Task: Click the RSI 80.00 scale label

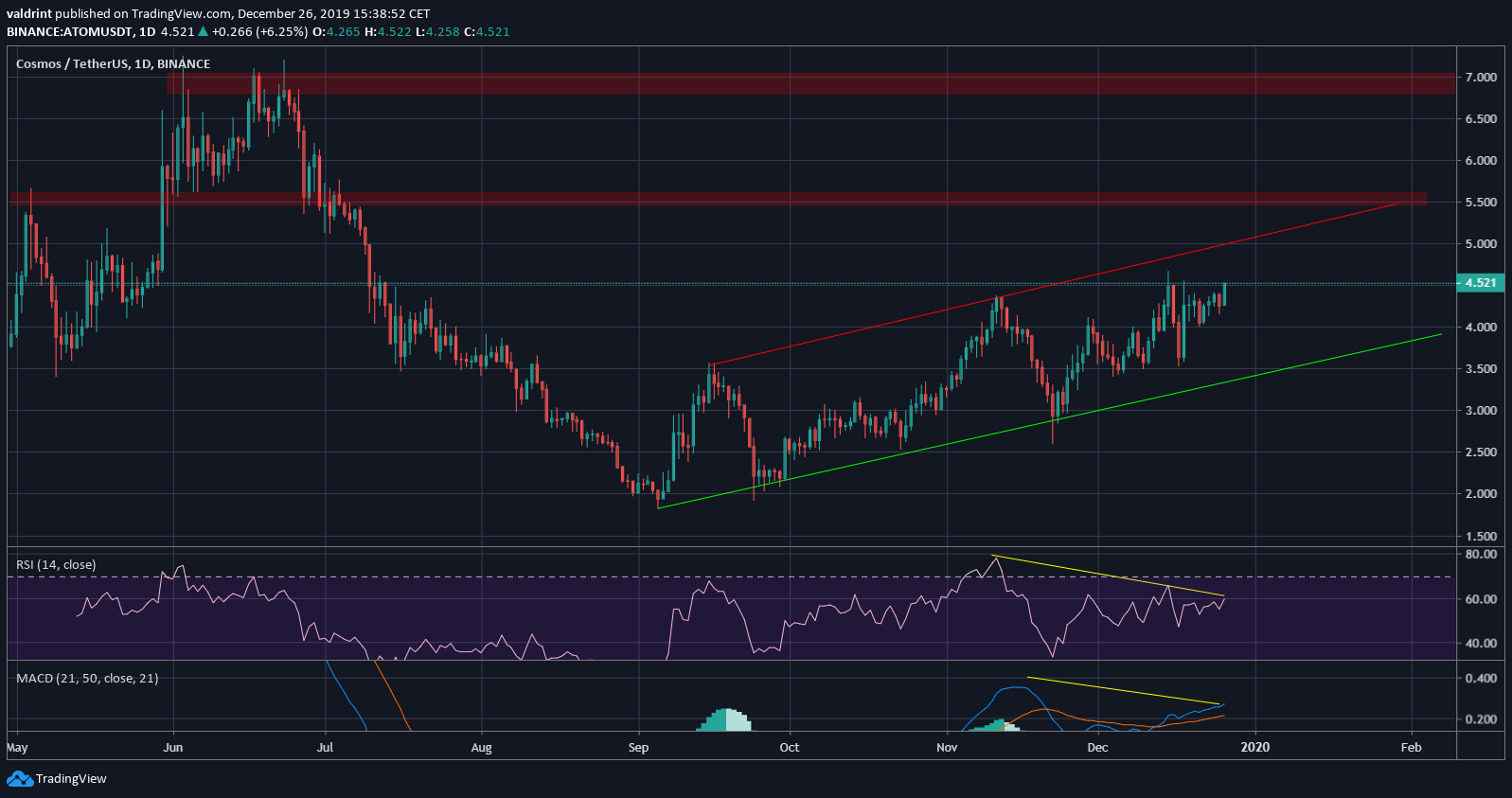Action: tap(1481, 554)
